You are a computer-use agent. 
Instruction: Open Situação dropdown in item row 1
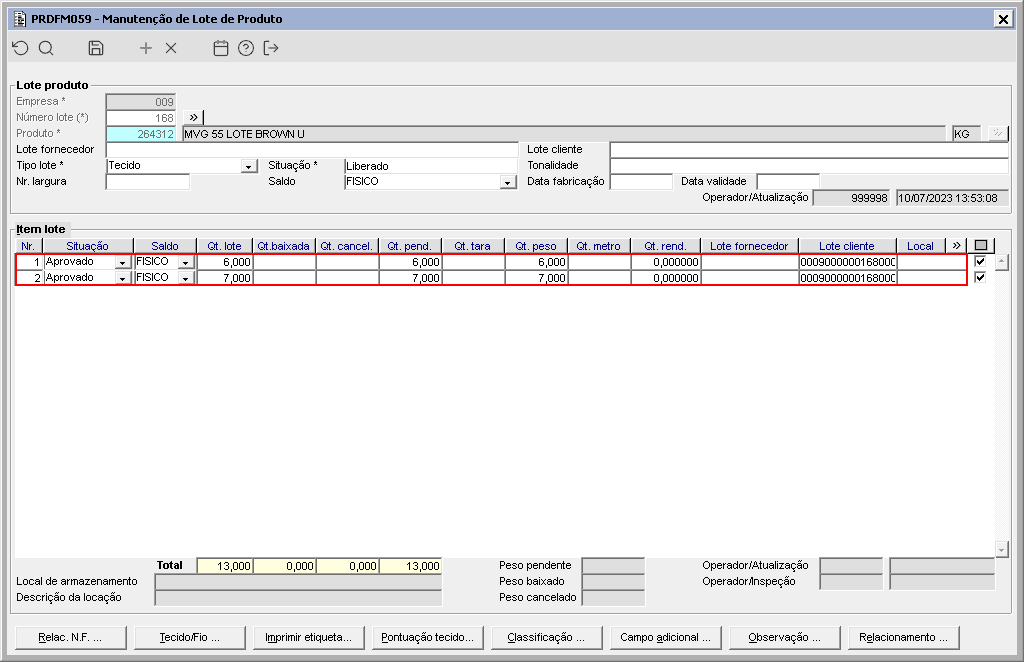click(122, 262)
